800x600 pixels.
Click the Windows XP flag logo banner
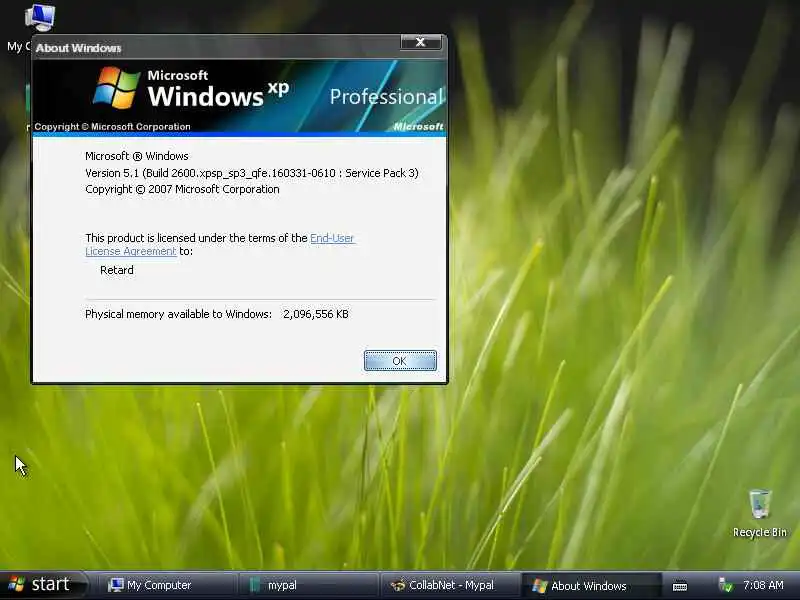coord(116,88)
